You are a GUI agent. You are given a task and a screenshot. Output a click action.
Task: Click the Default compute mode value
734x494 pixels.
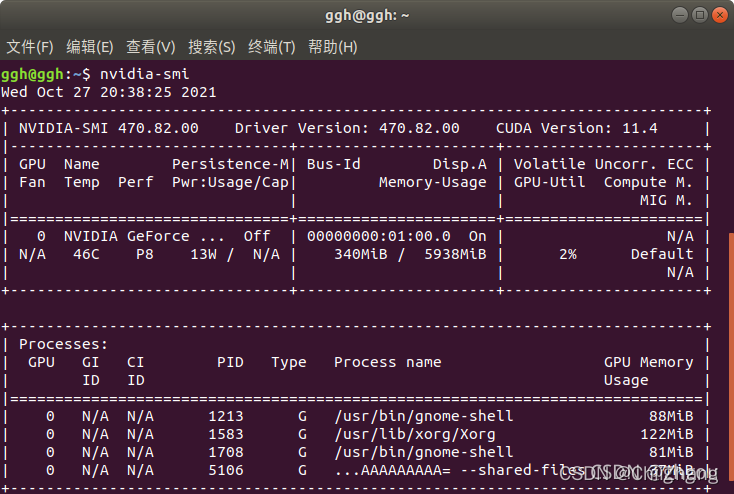click(x=662, y=254)
